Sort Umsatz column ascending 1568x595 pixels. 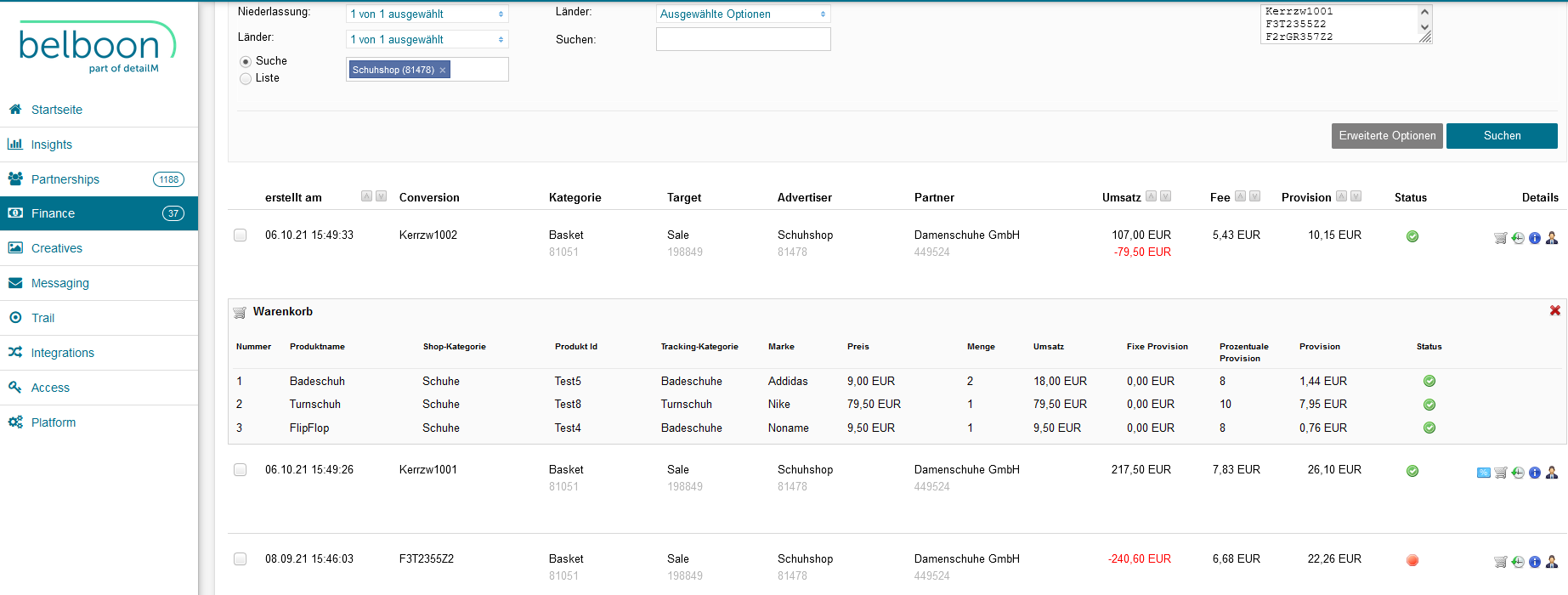[x=1152, y=196]
